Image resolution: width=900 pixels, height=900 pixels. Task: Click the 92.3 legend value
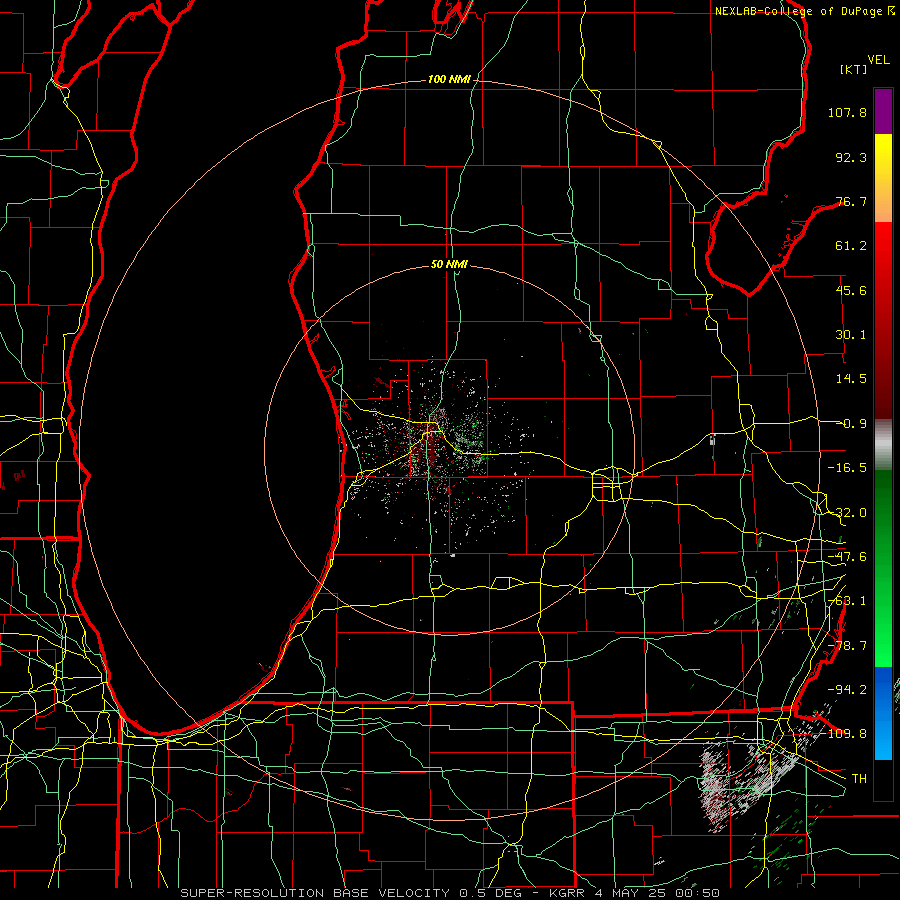click(x=851, y=157)
